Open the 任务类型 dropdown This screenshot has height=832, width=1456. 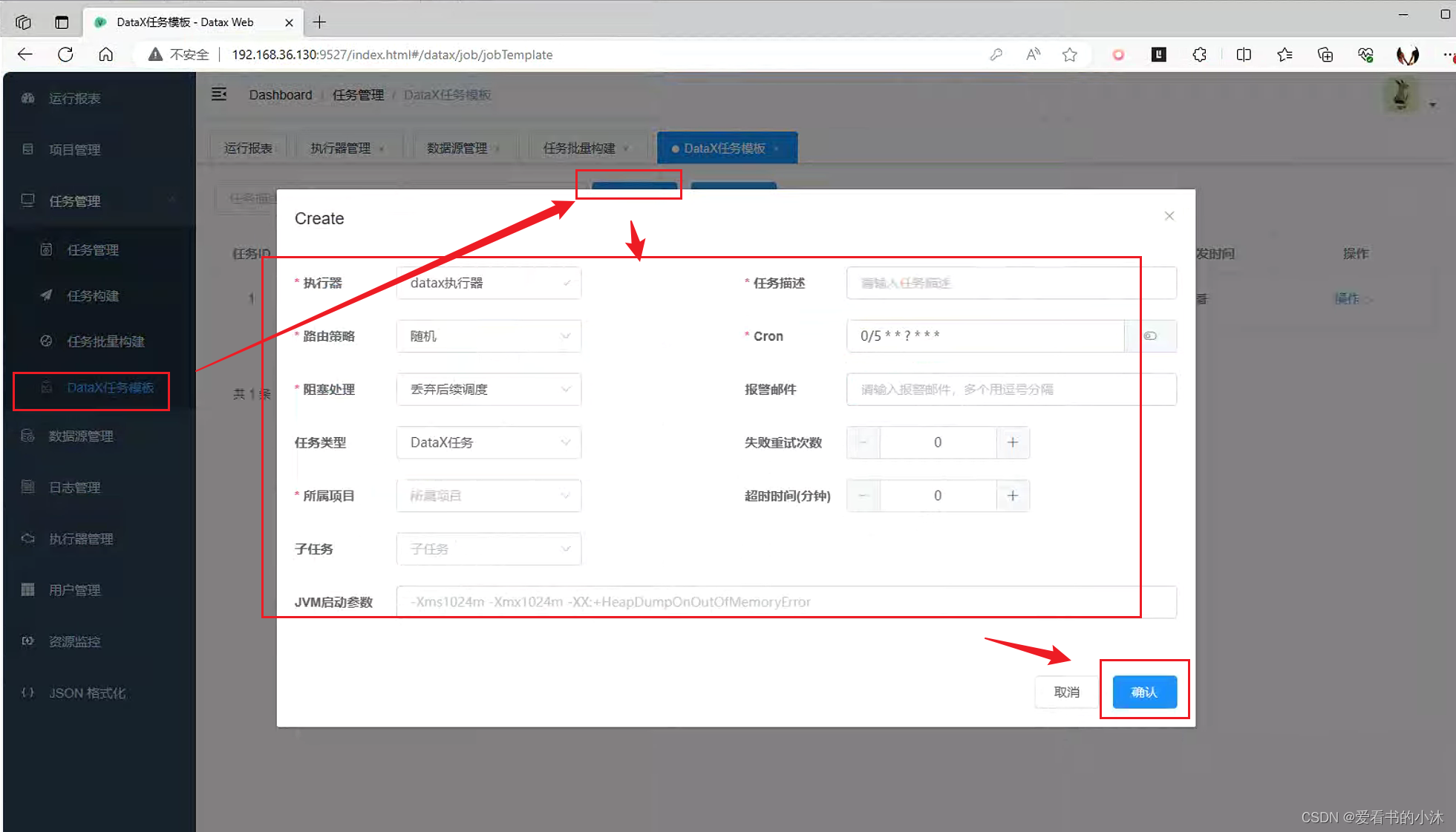[x=489, y=442]
